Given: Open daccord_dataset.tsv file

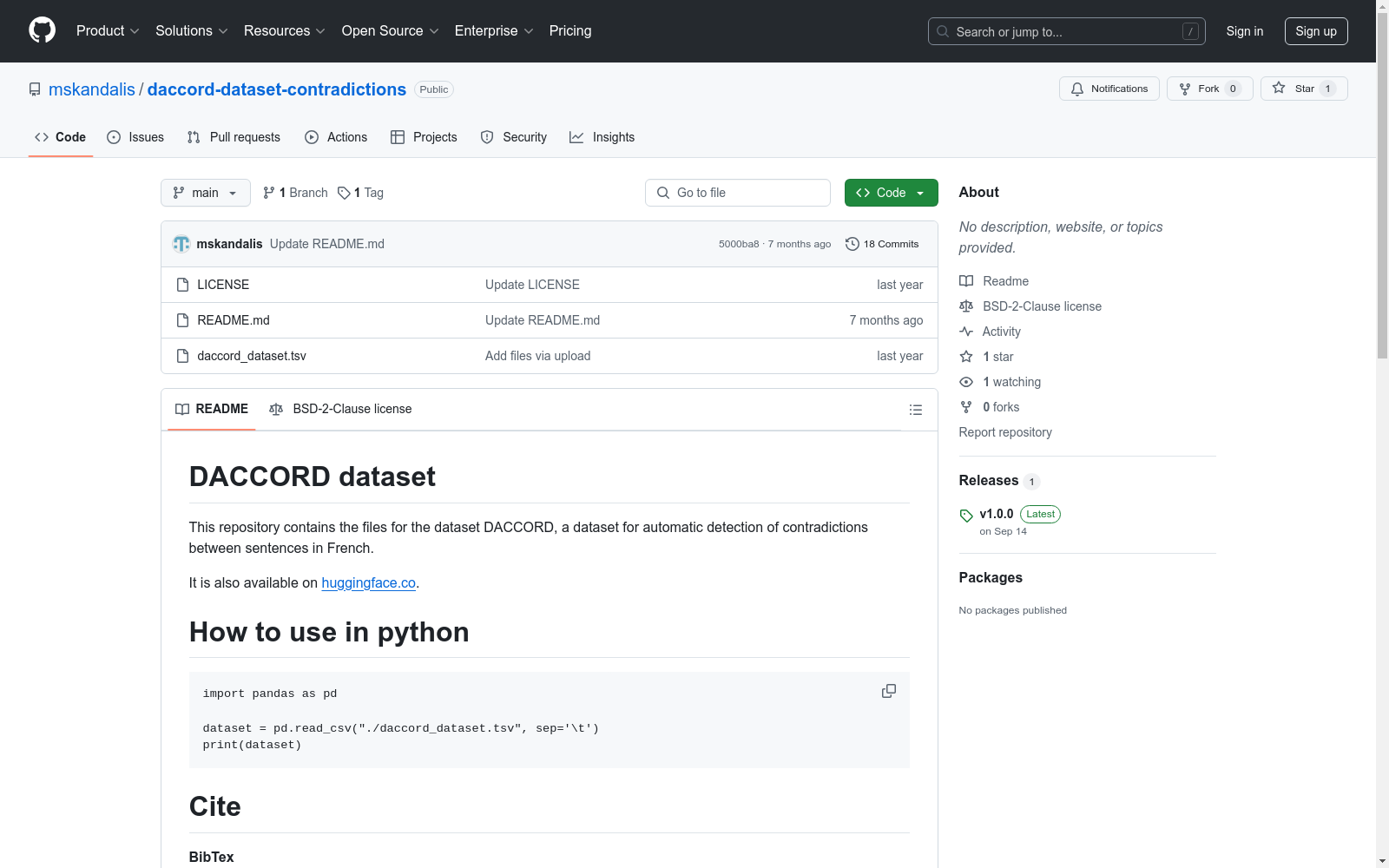Looking at the screenshot, I should [x=252, y=356].
